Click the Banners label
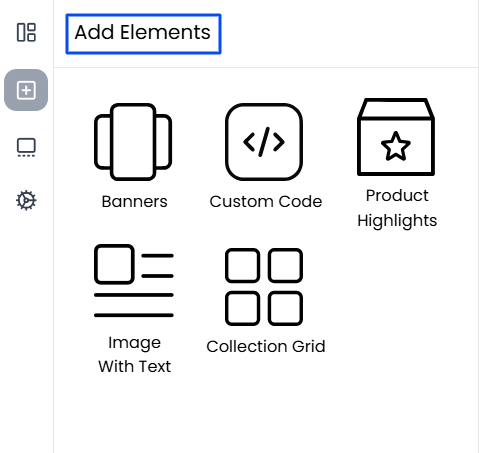The height and width of the screenshot is (453, 479). (x=134, y=201)
